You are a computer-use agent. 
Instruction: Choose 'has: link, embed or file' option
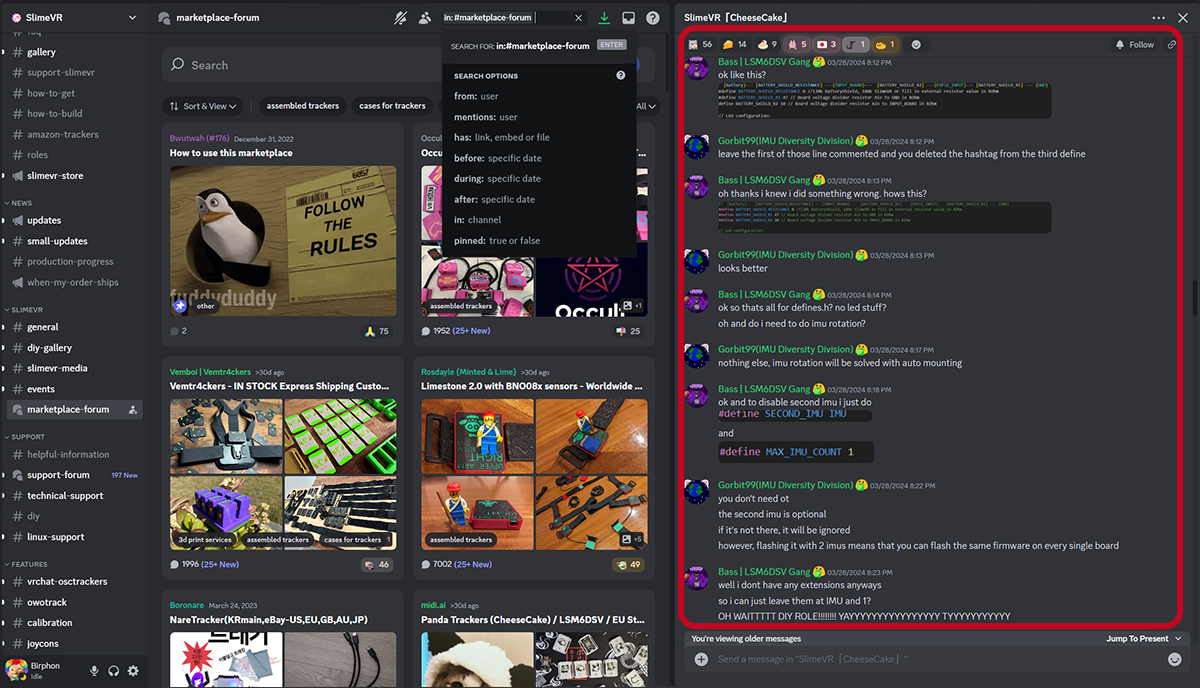[x=501, y=137]
